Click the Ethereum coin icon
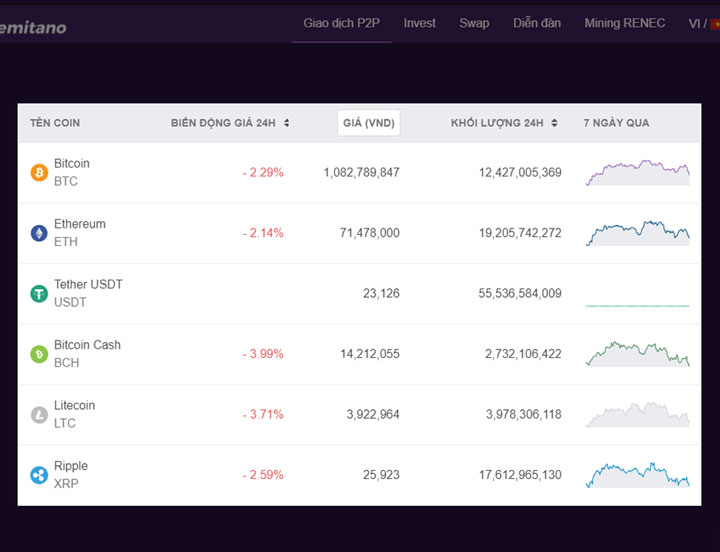The width and height of the screenshot is (720, 552). point(39,233)
